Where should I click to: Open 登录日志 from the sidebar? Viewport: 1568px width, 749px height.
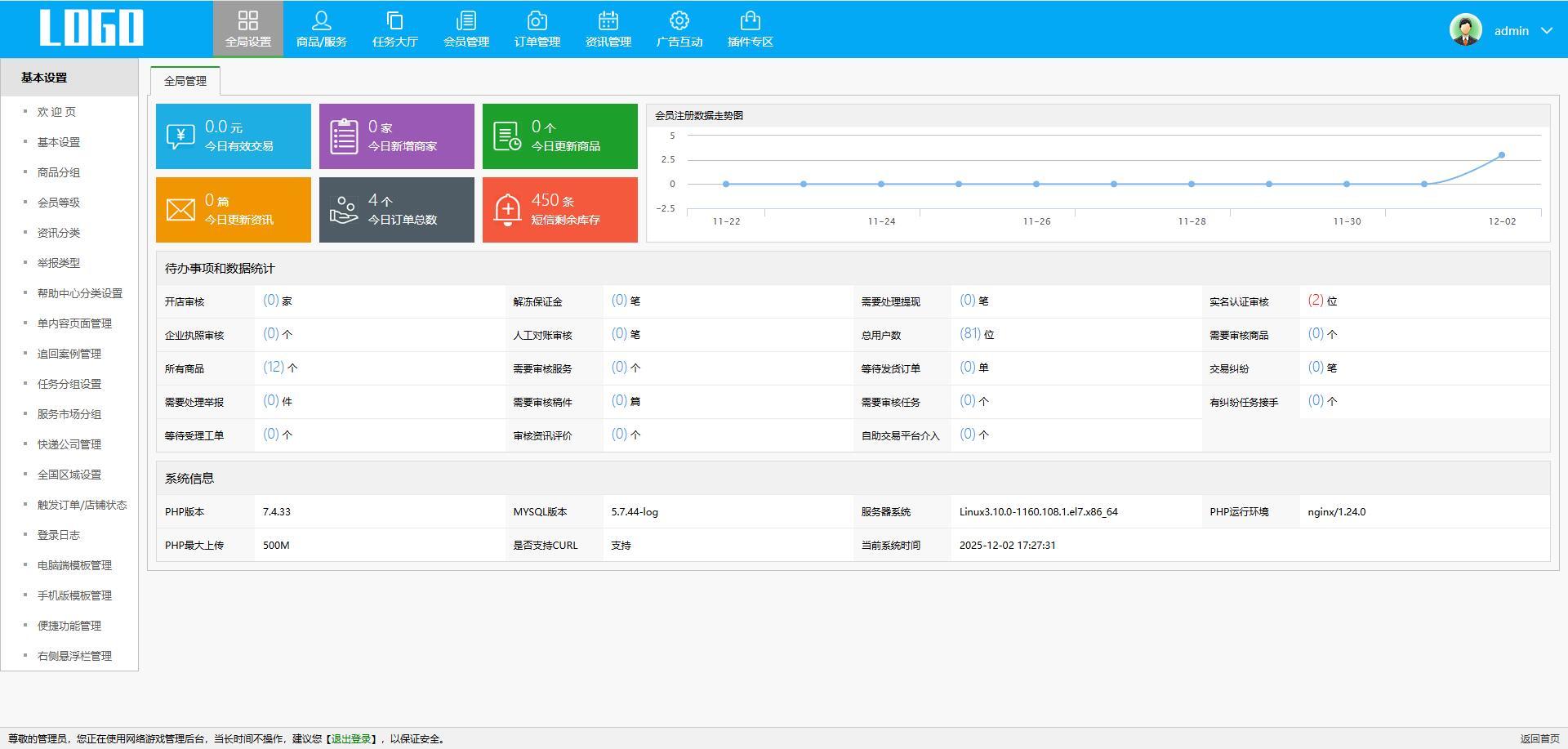point(59,535)
